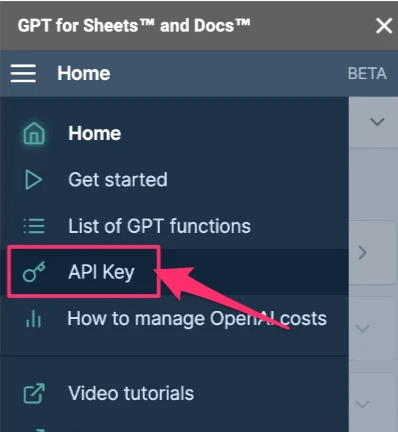398x432 pixels.
Task: Click the BETA label in the header
Action: click(367, 73)
